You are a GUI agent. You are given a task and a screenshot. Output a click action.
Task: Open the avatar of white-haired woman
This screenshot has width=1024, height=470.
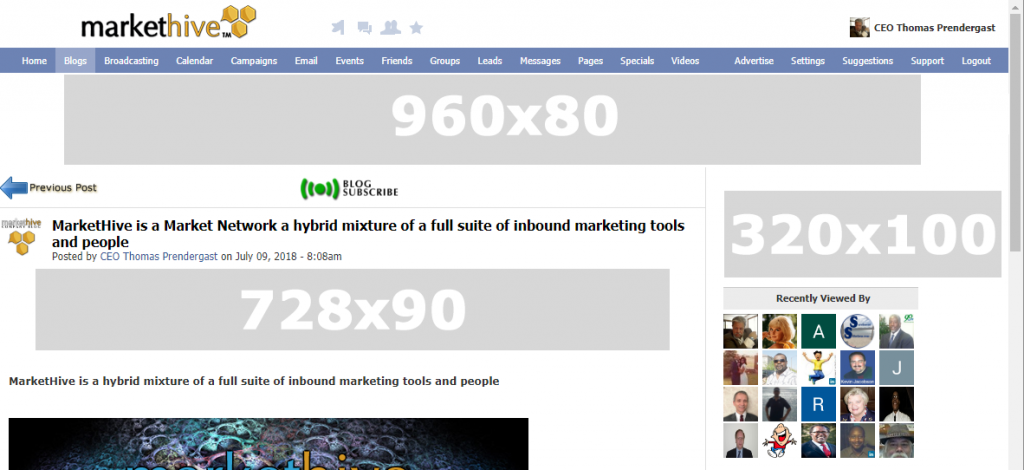coord(857,404)
